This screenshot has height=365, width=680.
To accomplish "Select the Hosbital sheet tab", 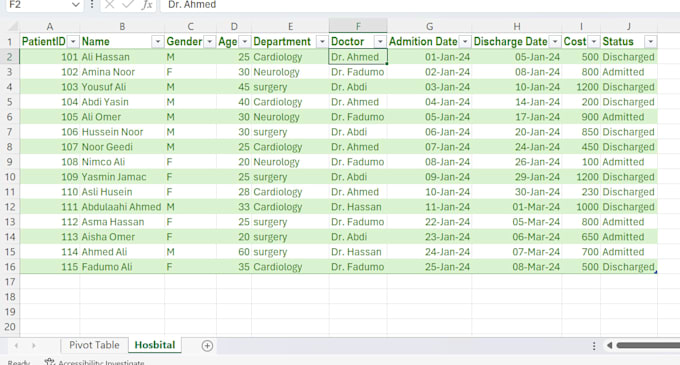I will click(155, 345).
